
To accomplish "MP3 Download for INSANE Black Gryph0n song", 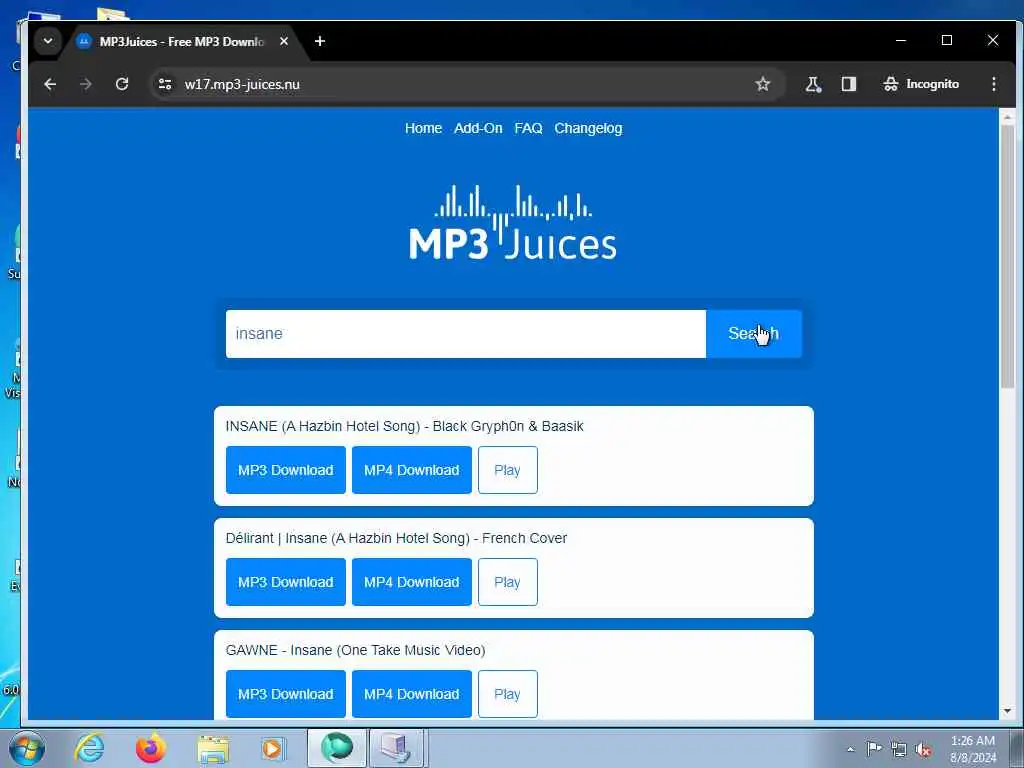I will coord(285,470).
